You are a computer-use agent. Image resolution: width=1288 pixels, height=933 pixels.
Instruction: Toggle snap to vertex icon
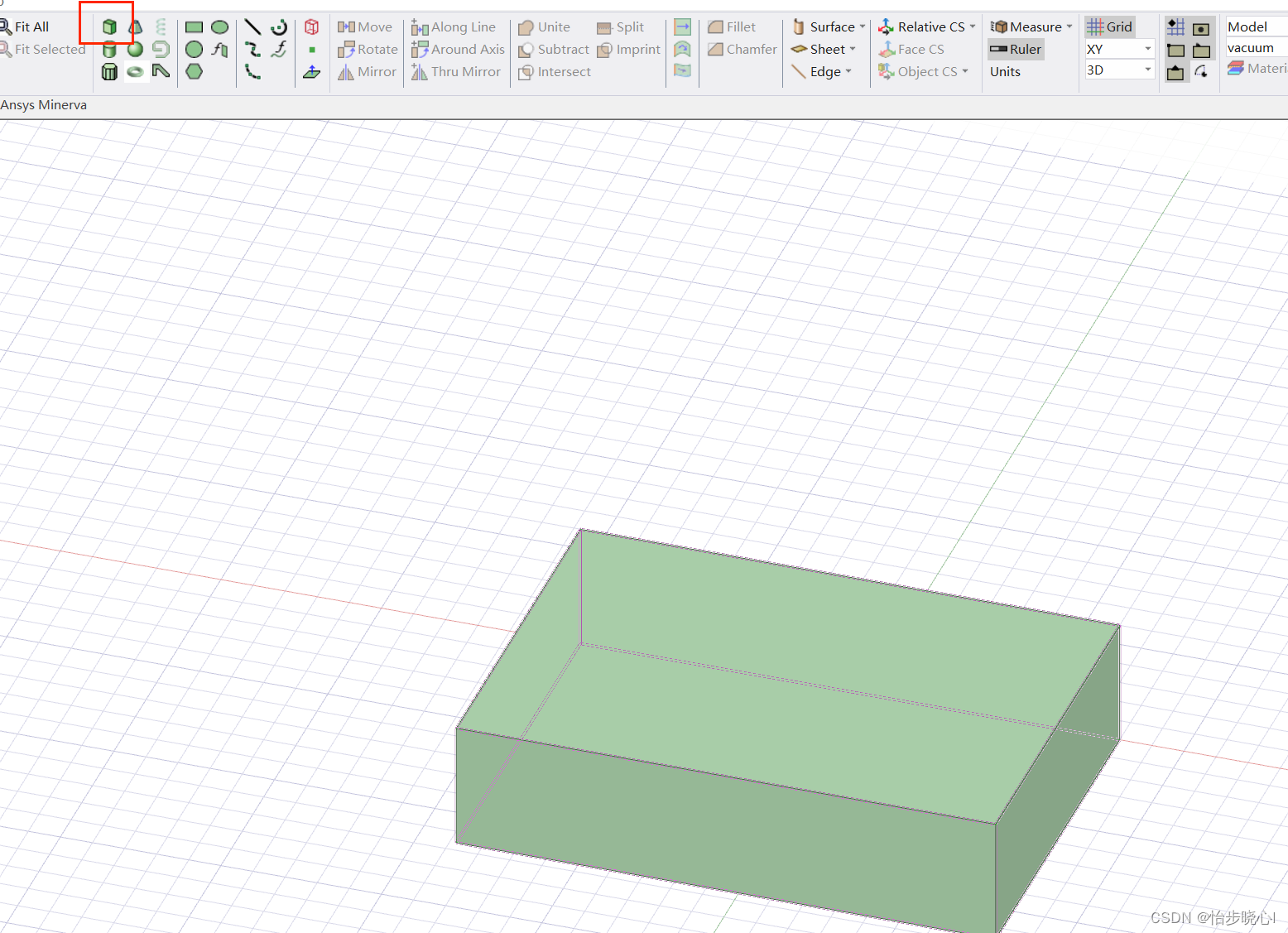pyautogui.click(x=1175, y=50)
